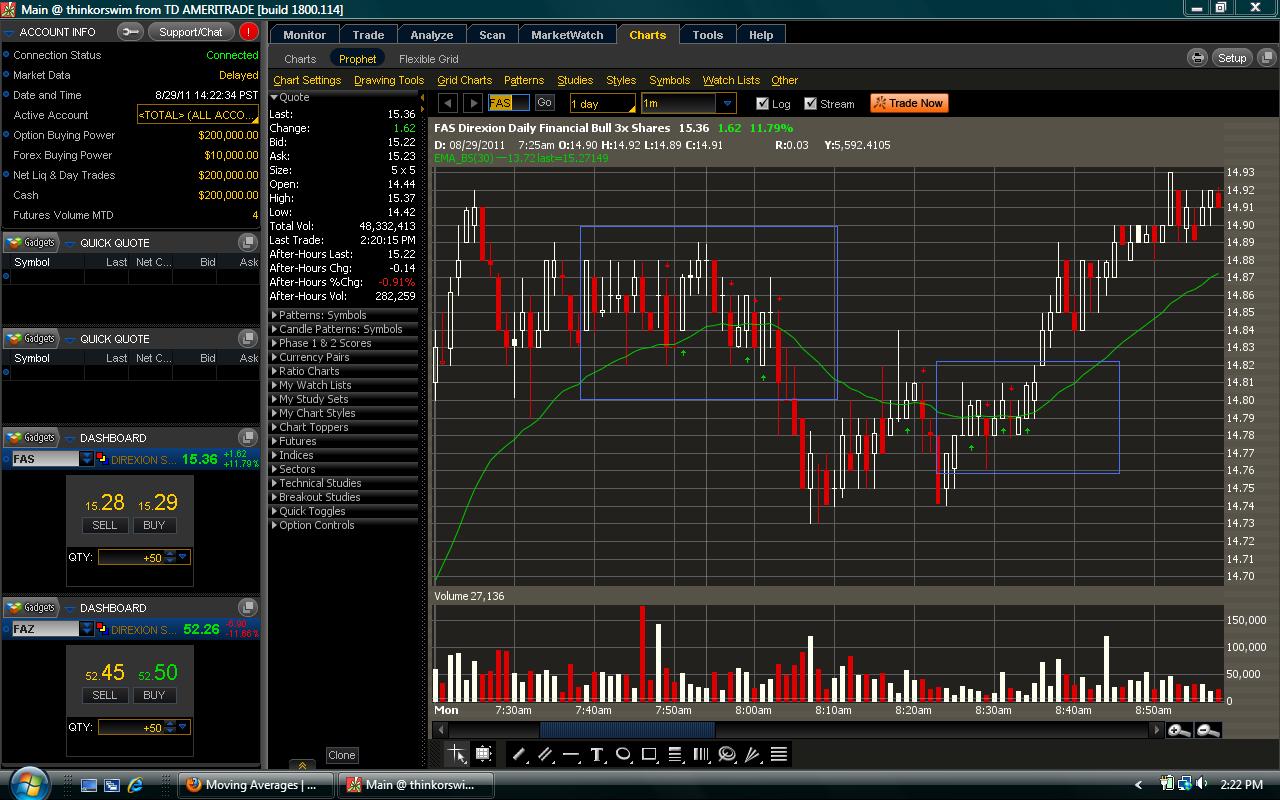Choose the Fibonacci retracements tool
This screenshot has height=800, width=1280.
(x=675, y=754)
